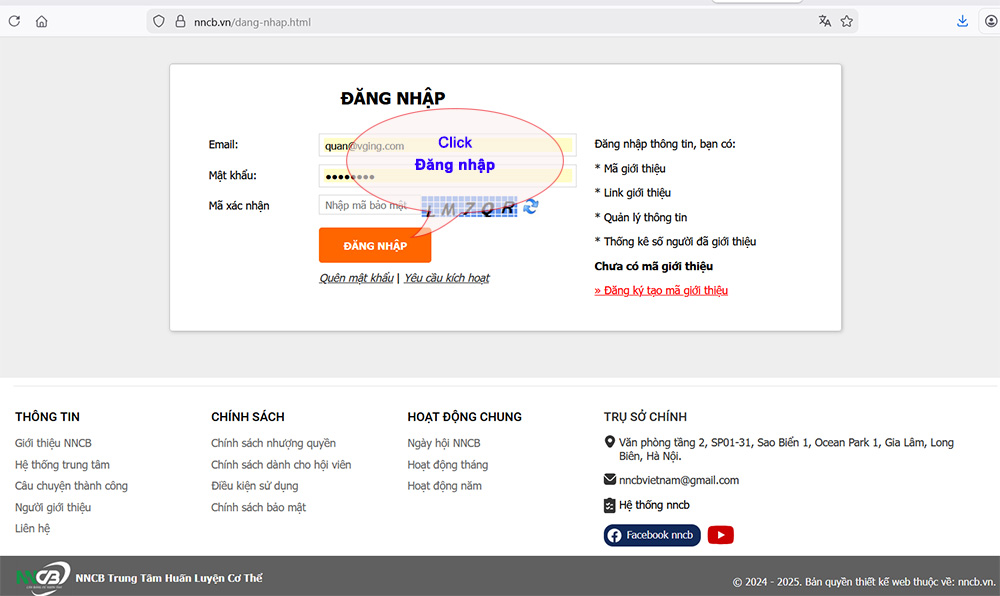This screenshot has width=1000, height=596.
Task: Open Chính sách bảo mật footer link
Action: point(258,507)
